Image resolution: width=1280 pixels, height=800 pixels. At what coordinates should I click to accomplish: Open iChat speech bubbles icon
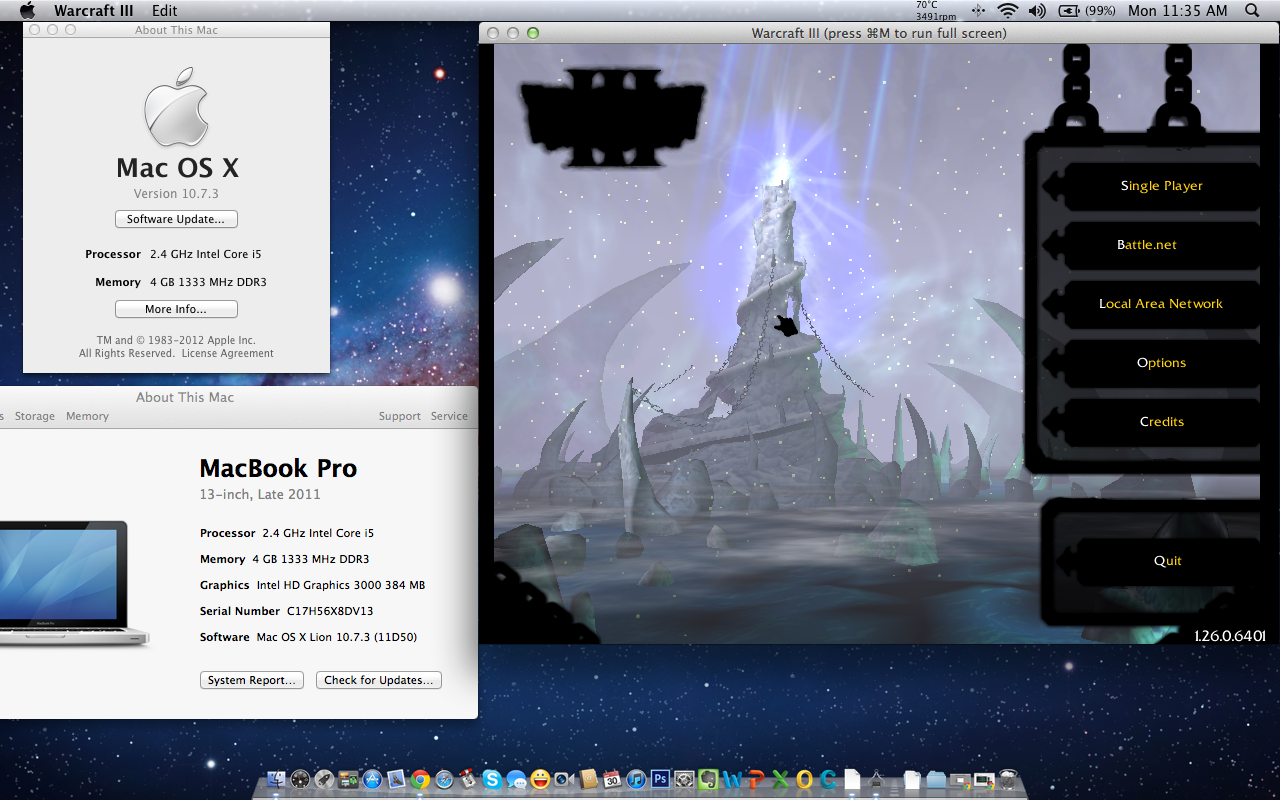[x=516, y=780]
